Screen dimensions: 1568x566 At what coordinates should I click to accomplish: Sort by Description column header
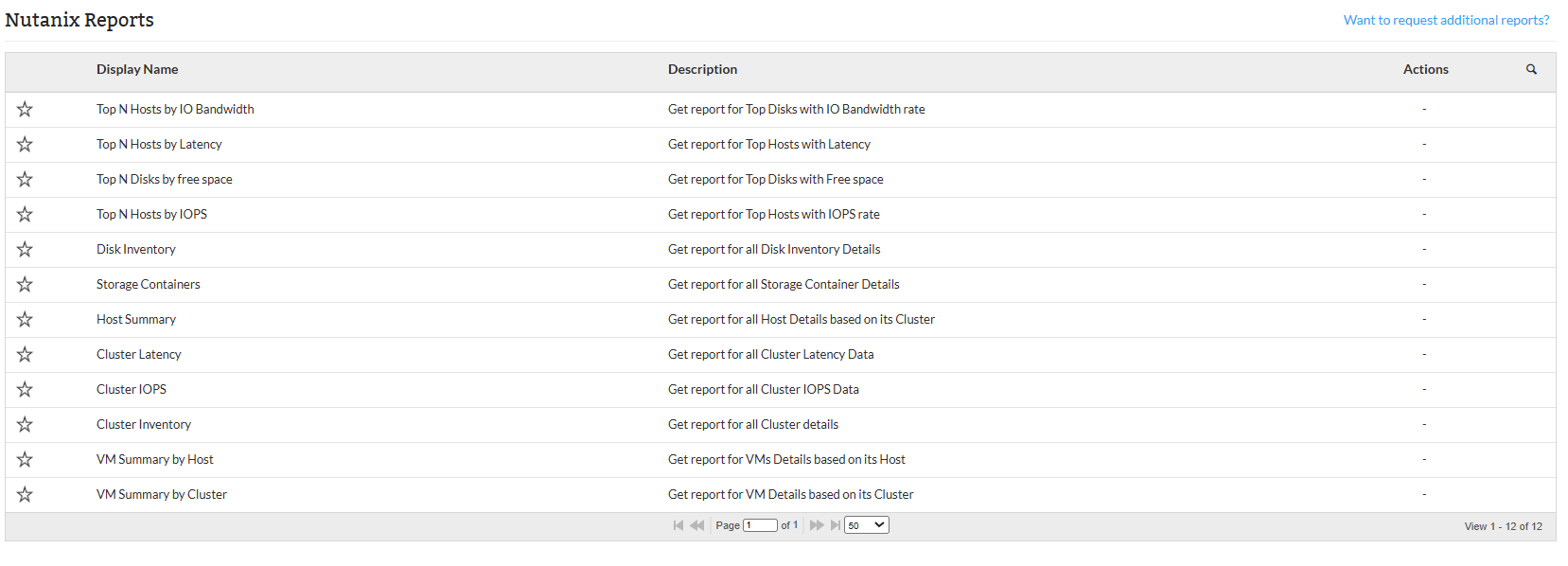click(702, 70)
